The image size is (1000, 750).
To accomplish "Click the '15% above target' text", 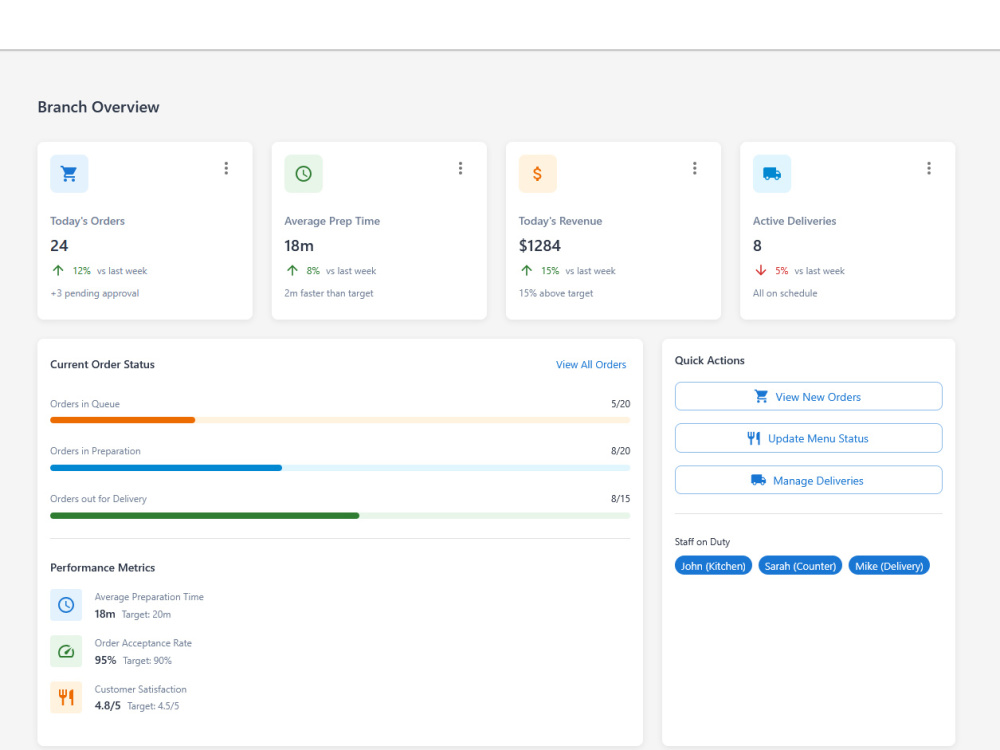I will pos(555,293).
